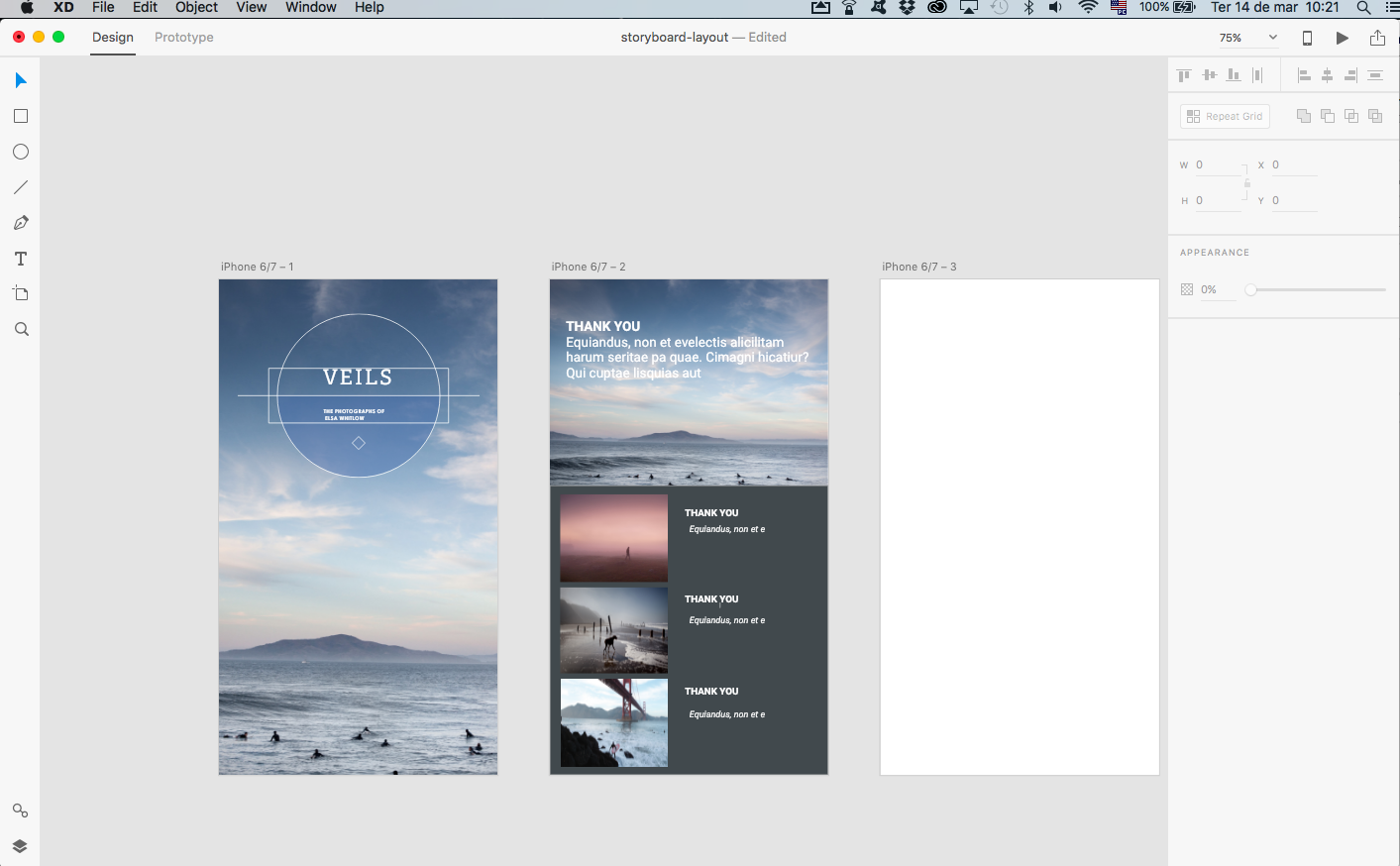Open the Edit menu
The image size is (1400, 866).
click(145, 8)
